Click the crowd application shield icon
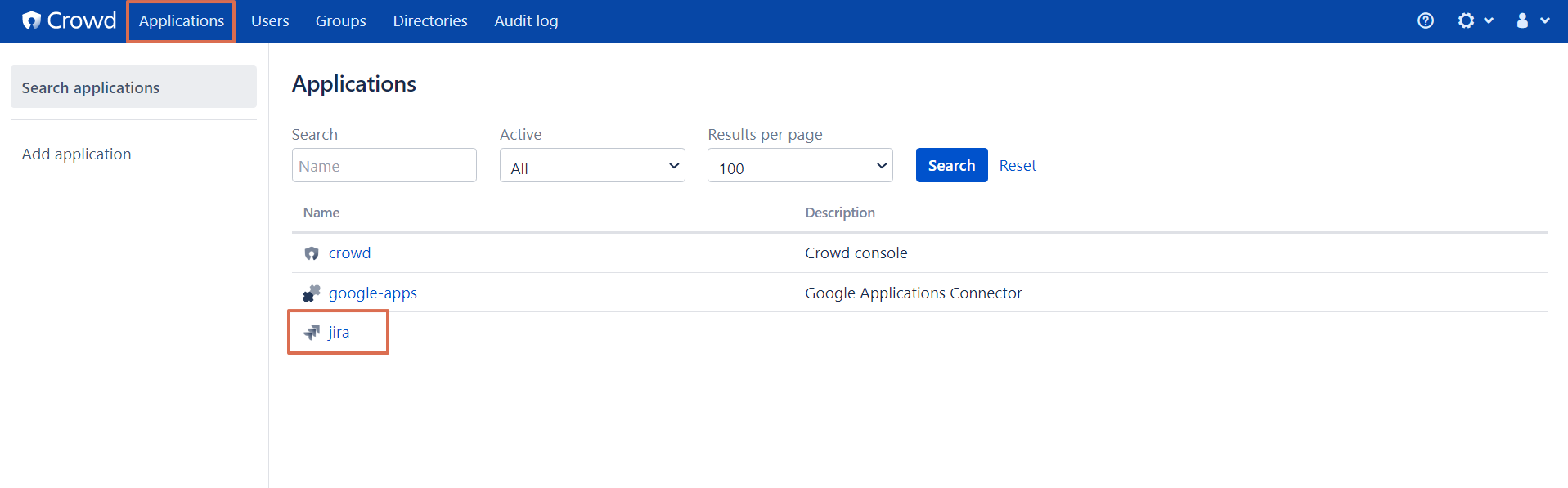The image size is (1568, 488). (x=312, y=253)
